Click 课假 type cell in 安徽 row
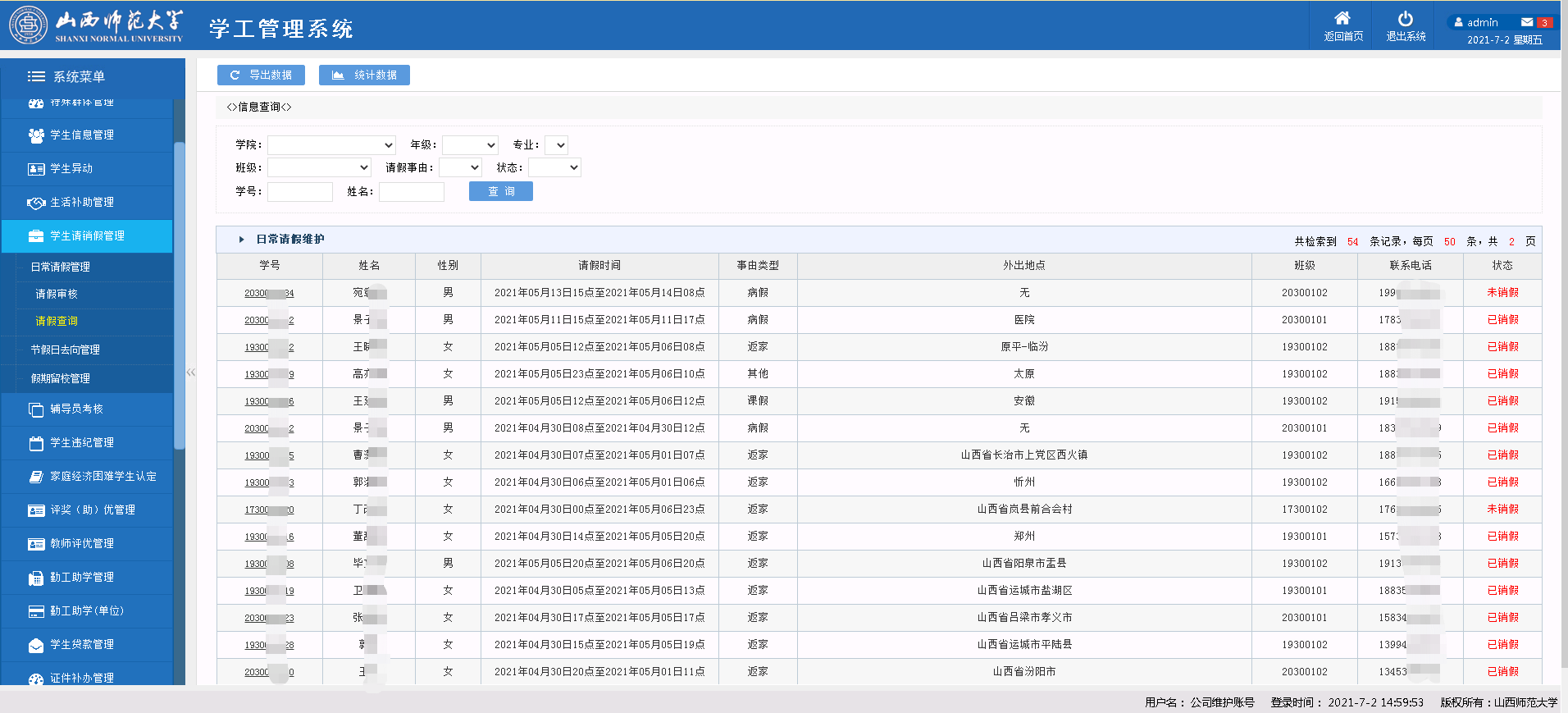The width and height of the screenshot is (1568, 713). click(x=758, y=401)
